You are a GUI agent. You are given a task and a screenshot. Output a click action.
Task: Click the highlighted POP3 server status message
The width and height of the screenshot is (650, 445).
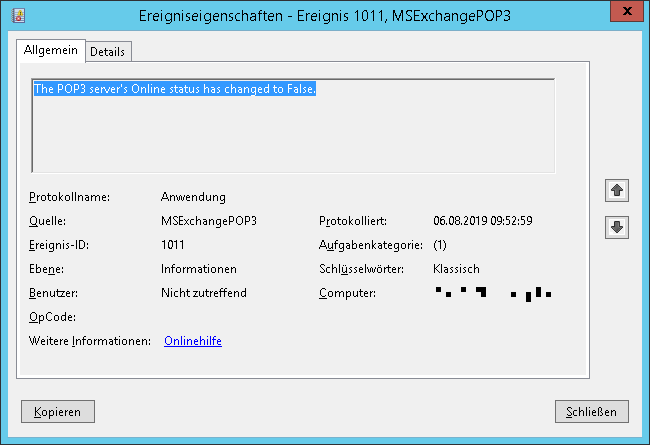pyautogui.click(x=175, y=89)
